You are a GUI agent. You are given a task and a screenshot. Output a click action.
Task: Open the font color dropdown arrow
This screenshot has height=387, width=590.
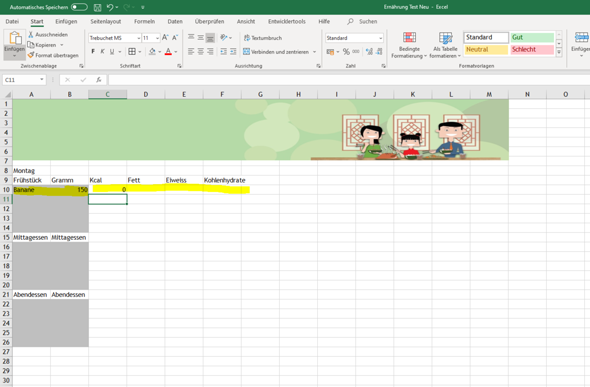point(176,52)
